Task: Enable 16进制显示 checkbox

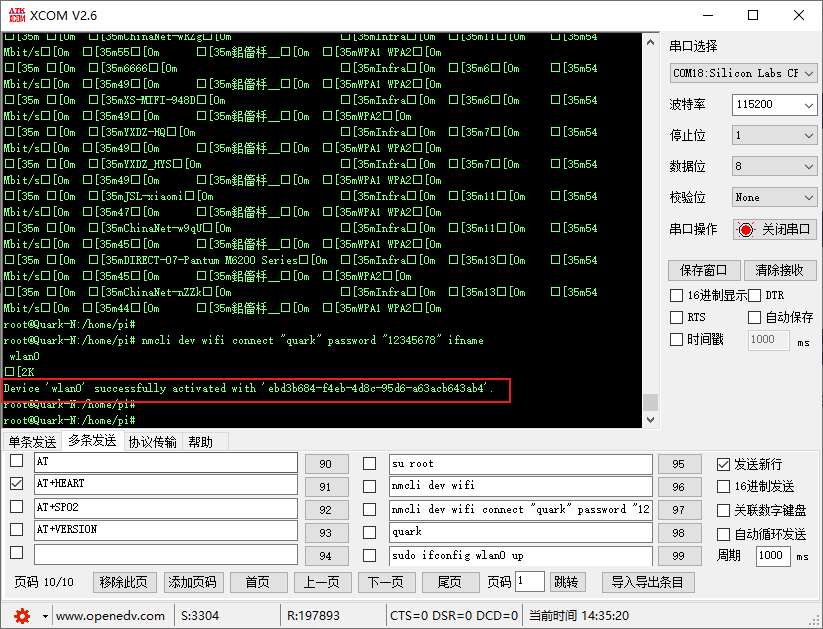Action: (677, 296)
